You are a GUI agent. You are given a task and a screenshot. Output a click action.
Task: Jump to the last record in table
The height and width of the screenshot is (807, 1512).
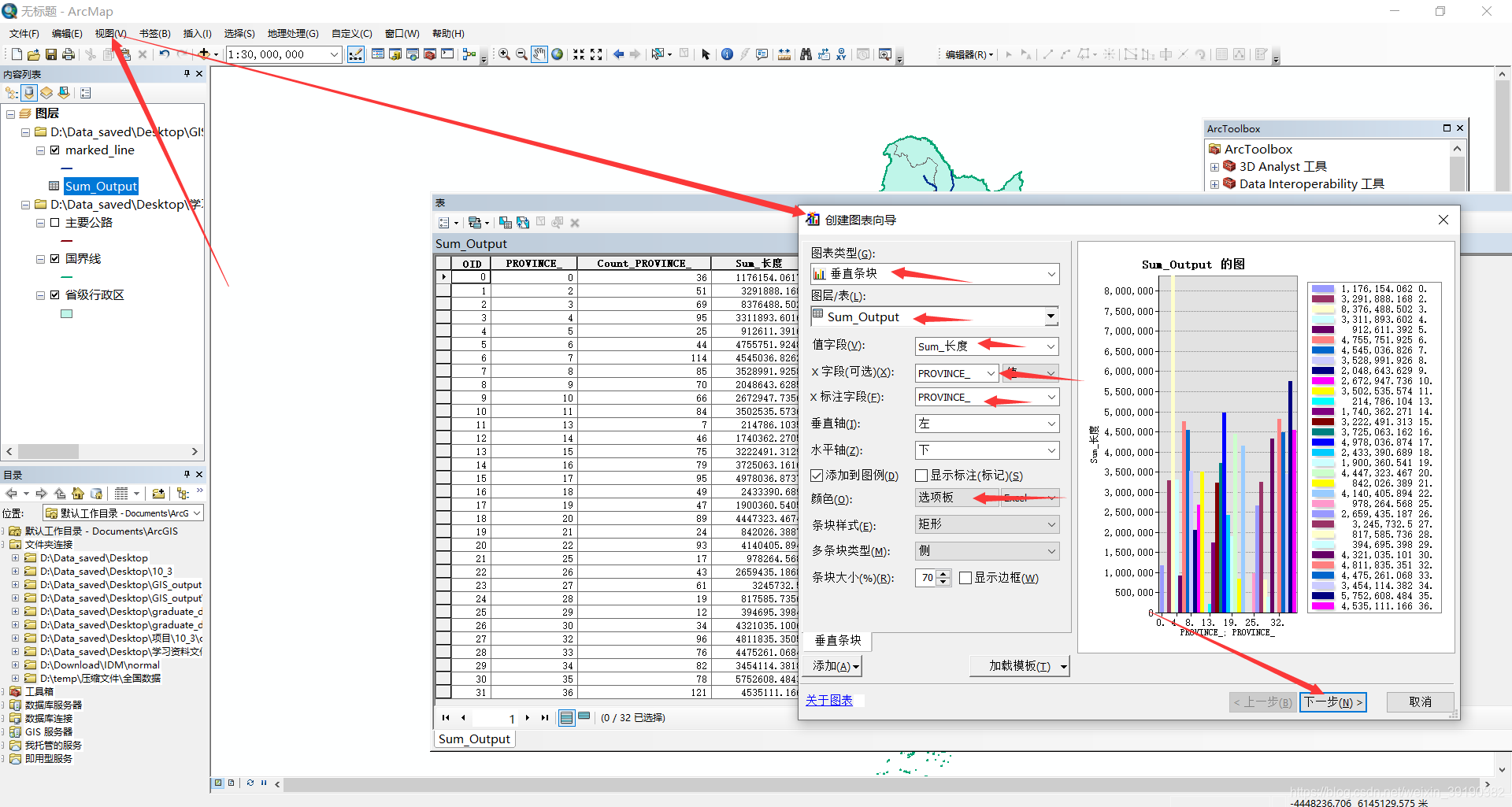[545, 717]
